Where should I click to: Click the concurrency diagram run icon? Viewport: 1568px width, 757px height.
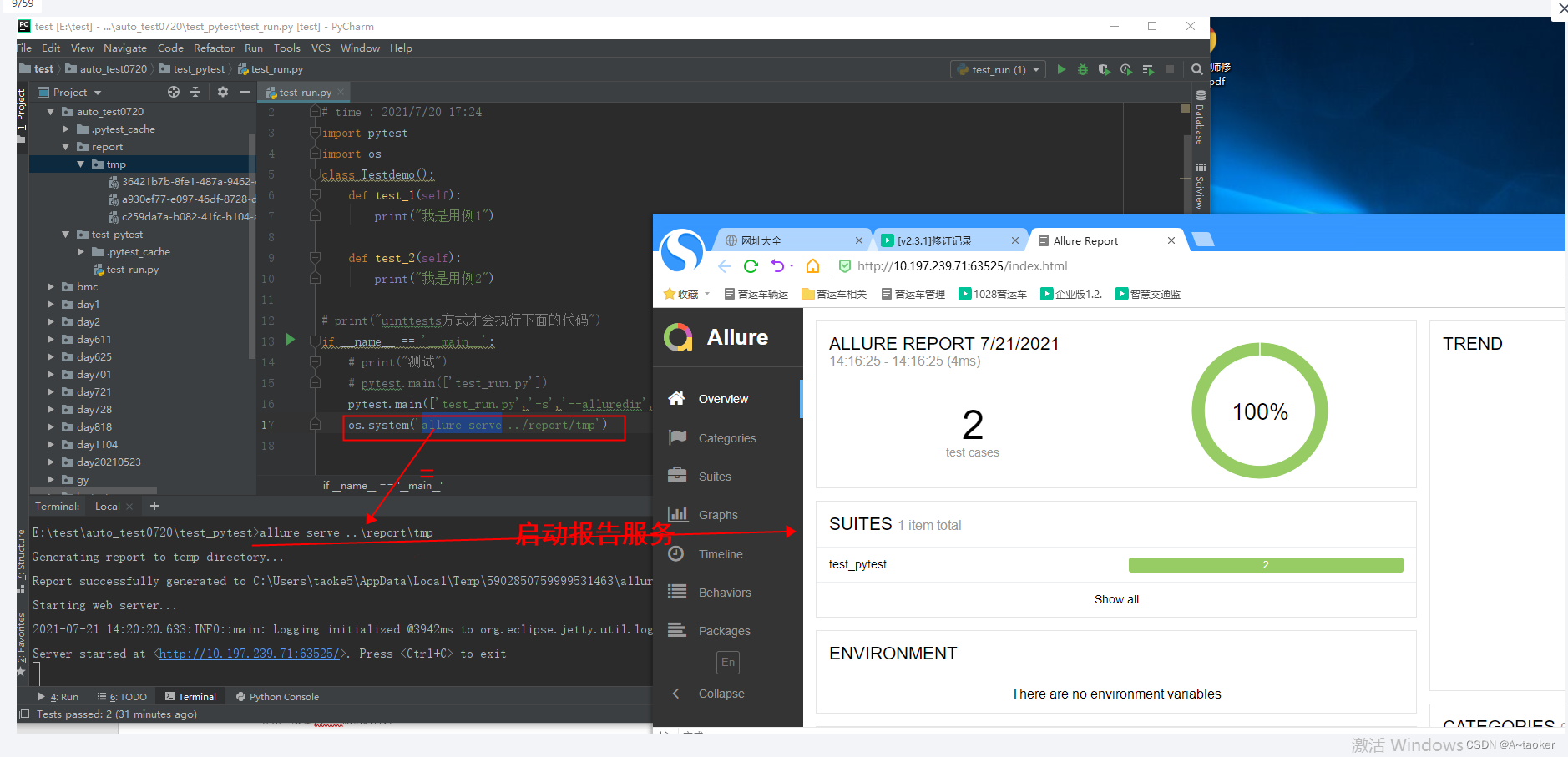[1148, 69]
